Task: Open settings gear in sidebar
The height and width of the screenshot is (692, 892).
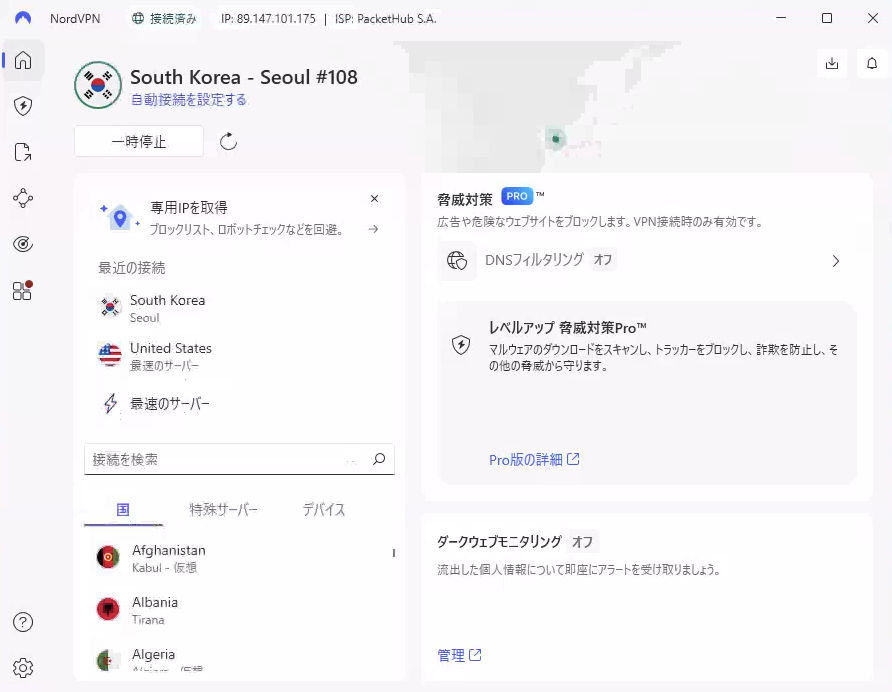Action: click(23, 667)
